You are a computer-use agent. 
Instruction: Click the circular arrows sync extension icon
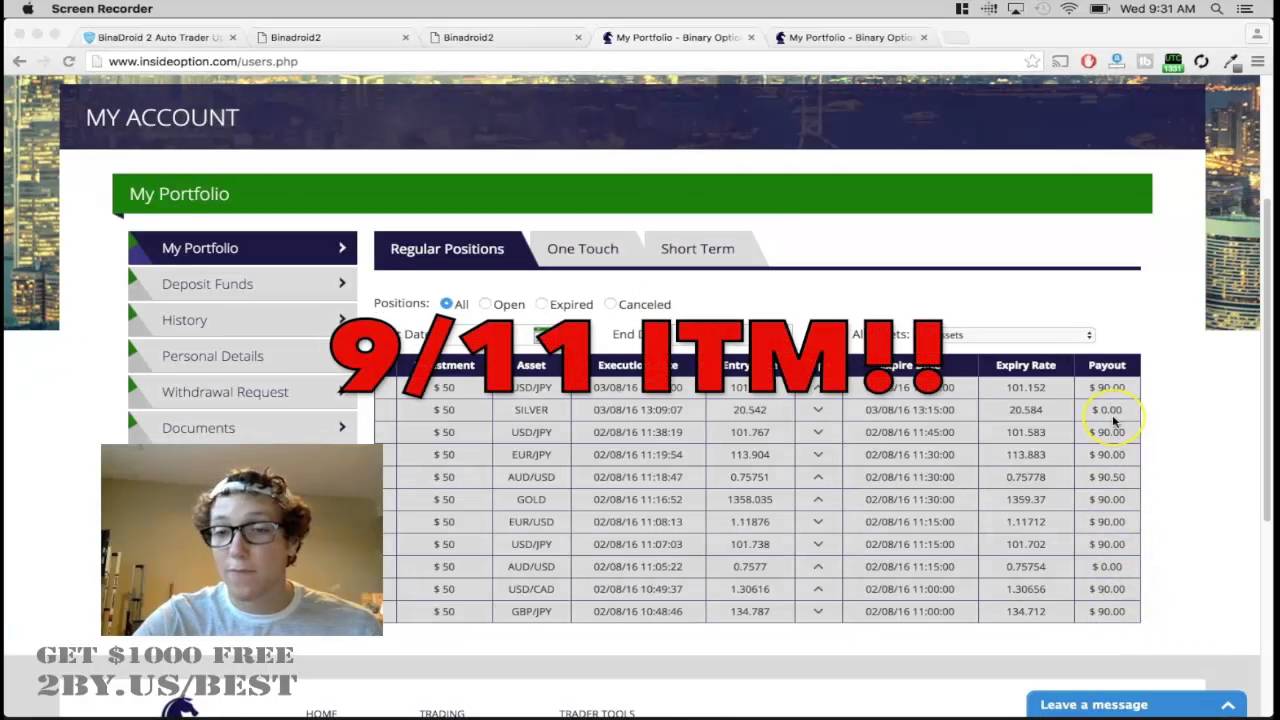click(x=1201, y=61)
